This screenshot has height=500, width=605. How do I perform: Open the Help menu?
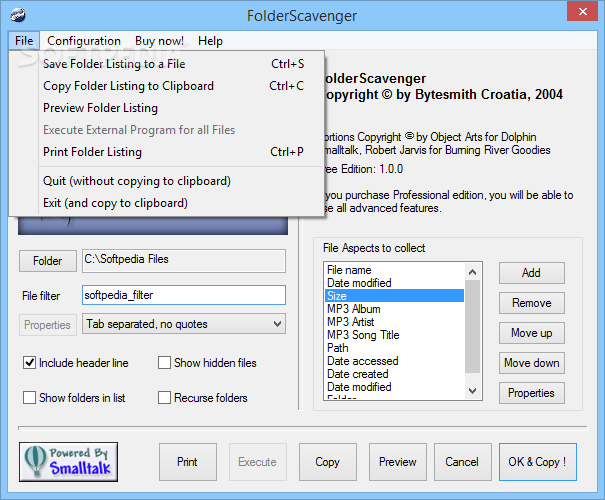pos(210,41)
